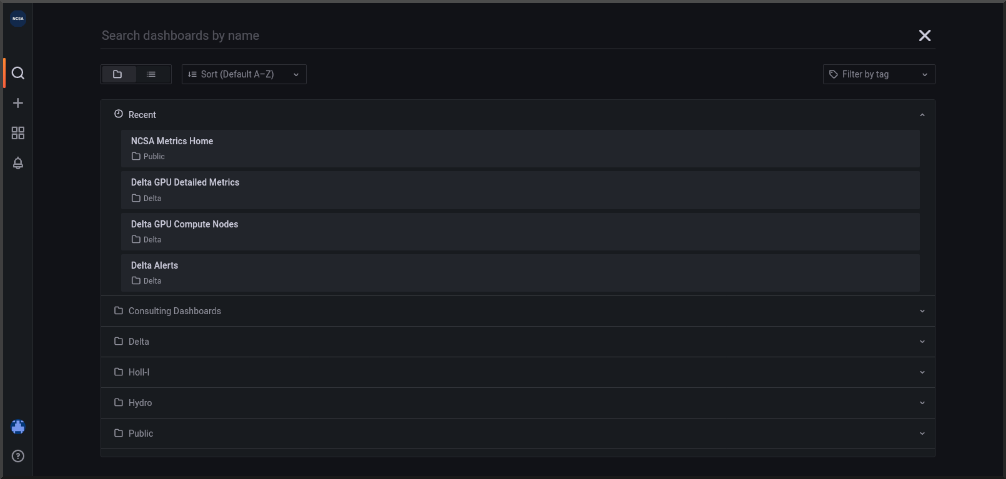Open the Filter by tag dropdown
The width and height of the screenshot is (1006, 479).
[x=879, y=74]
